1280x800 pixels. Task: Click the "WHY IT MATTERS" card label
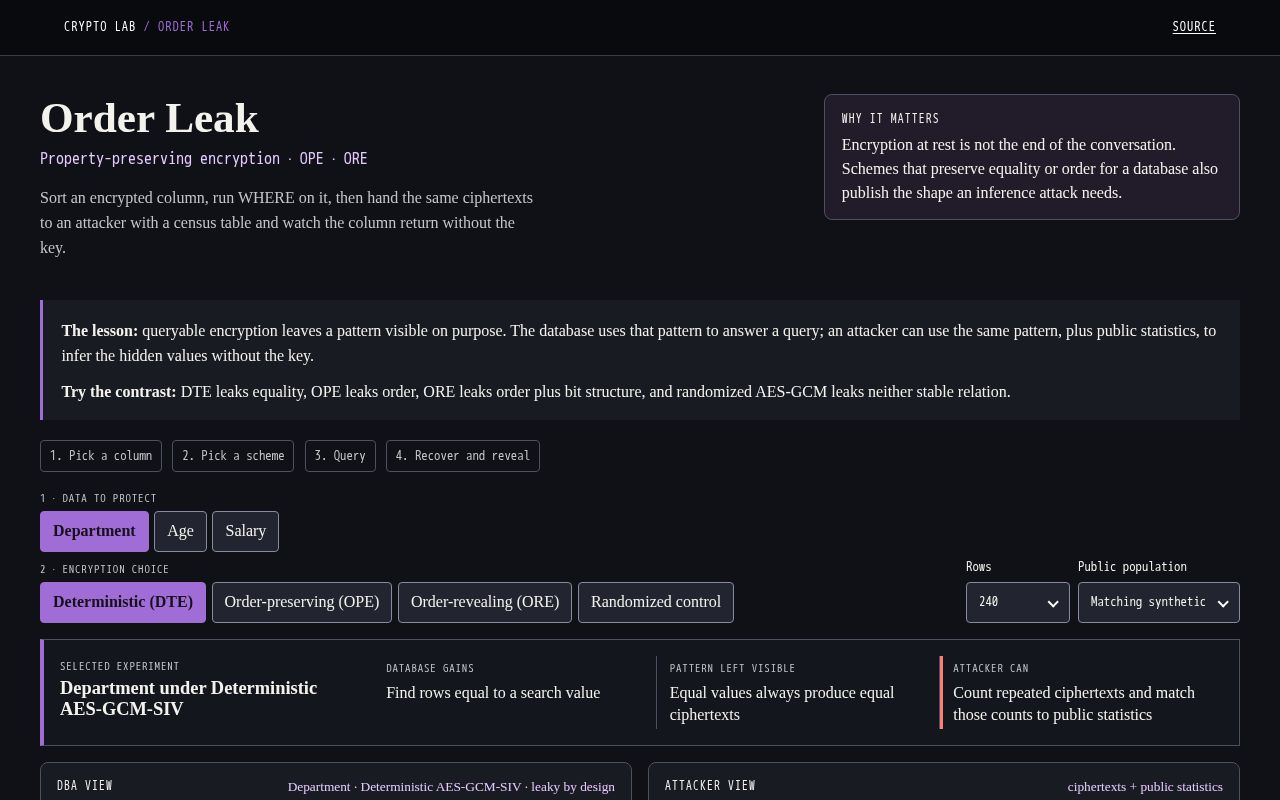point(891,119)
